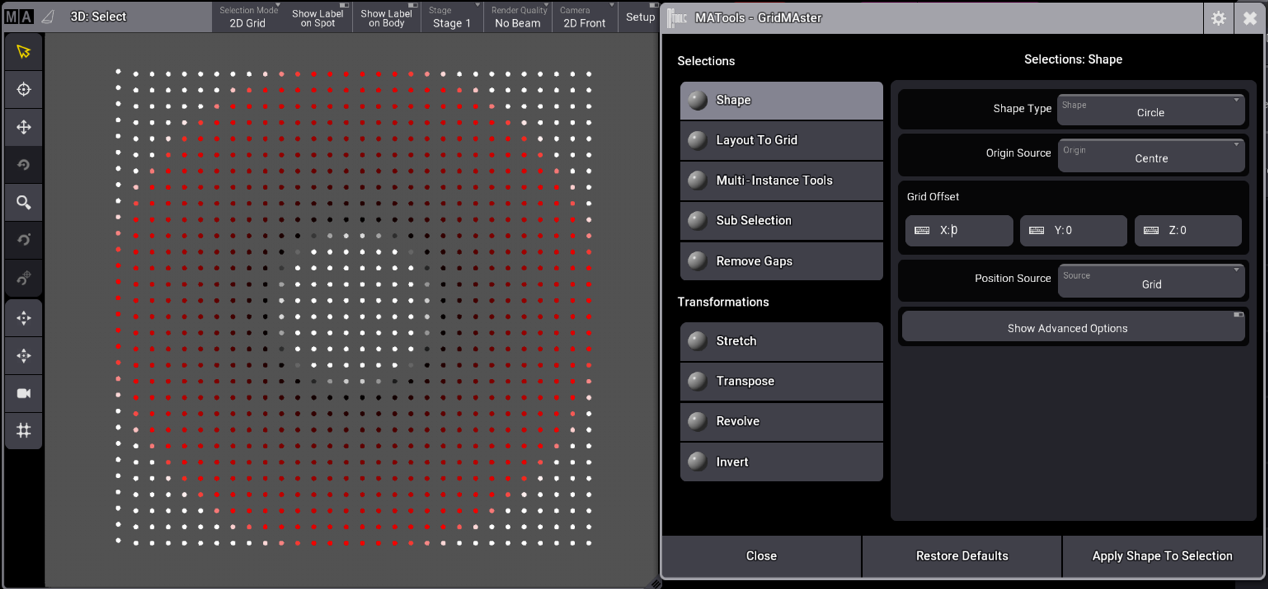The height and width of the screenshot is (589, 1268).
Task: Click the Origin Source label
Action: tap(1018, 153)
